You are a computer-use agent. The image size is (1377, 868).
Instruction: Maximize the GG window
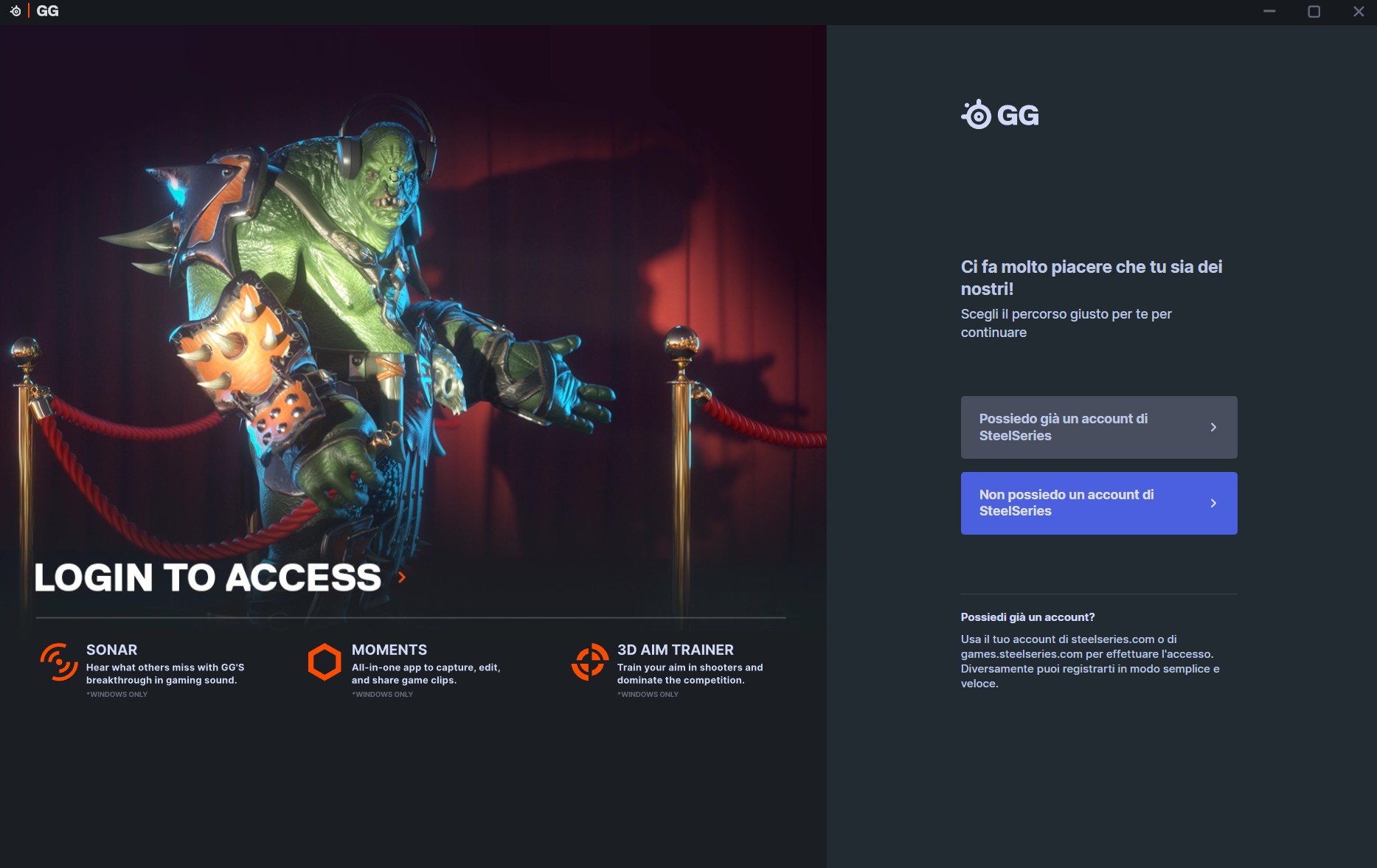click(x=1314, y=11)
